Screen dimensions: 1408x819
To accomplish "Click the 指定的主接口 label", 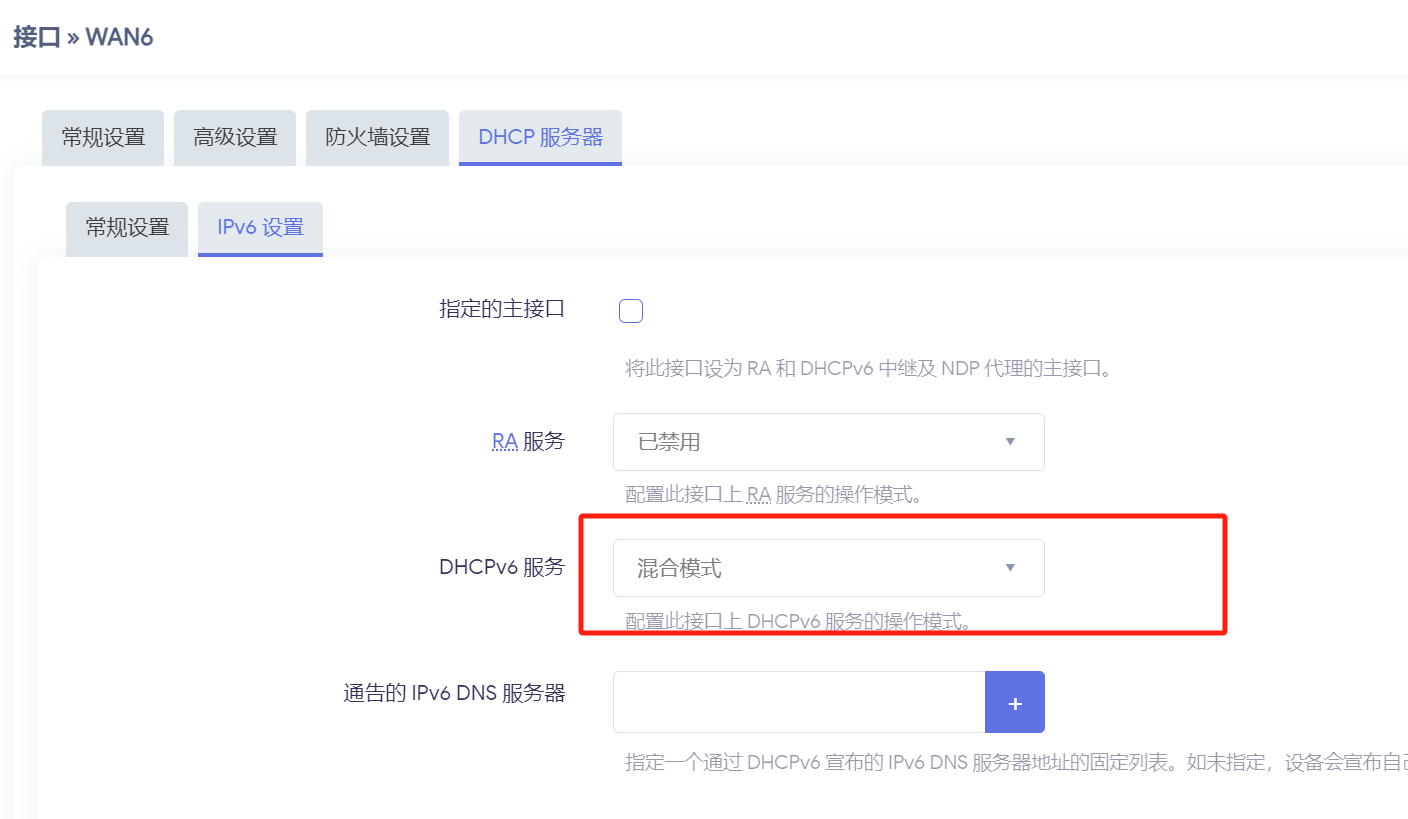I will coord(502,309).
